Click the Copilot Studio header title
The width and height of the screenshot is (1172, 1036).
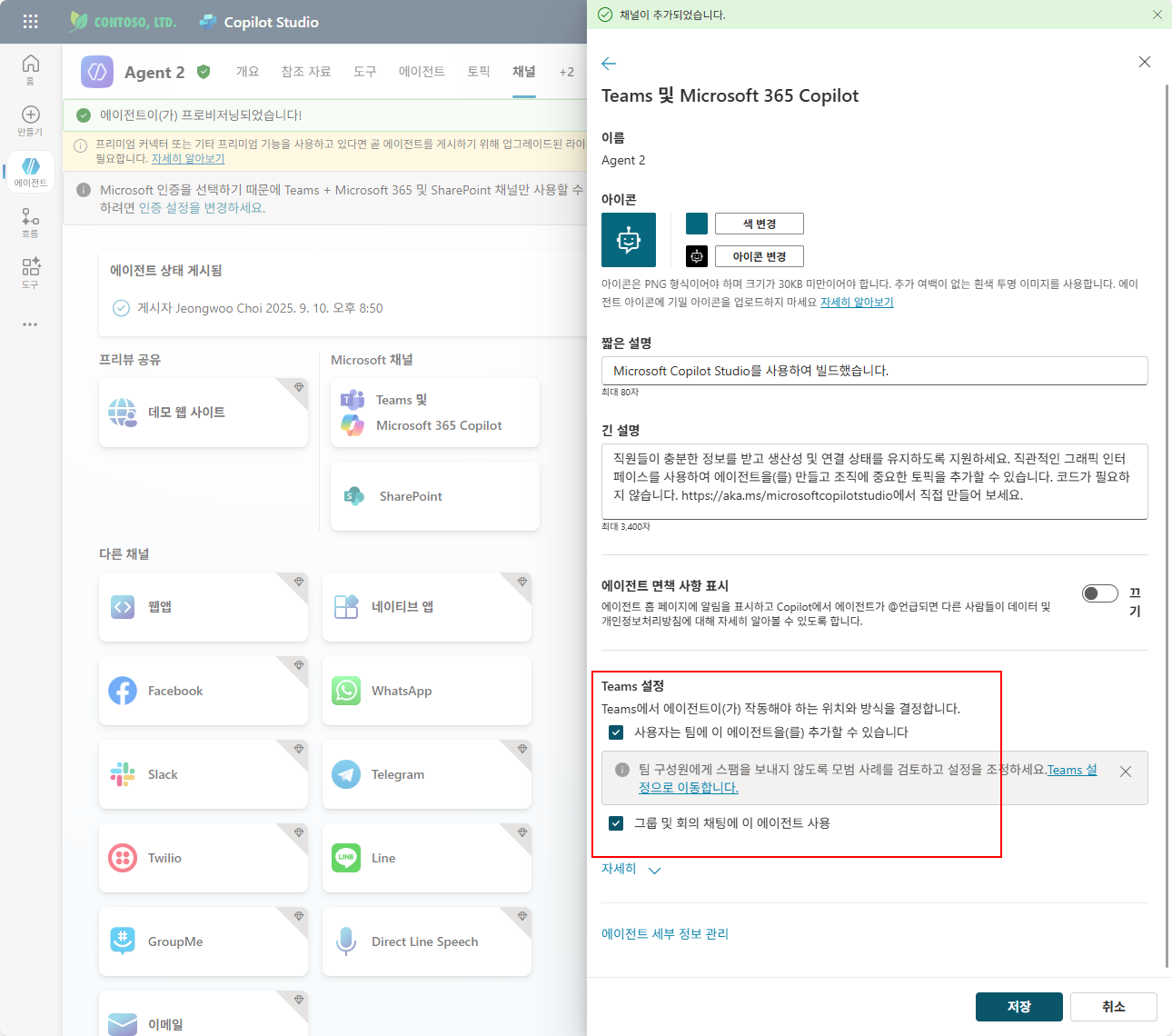coord(271,22)
